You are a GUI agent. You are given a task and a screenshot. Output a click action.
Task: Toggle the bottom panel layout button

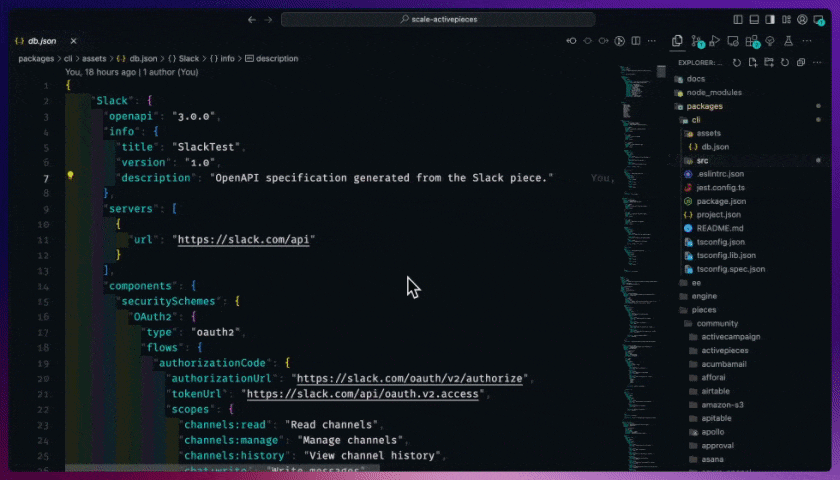click(x=755, y=19)
